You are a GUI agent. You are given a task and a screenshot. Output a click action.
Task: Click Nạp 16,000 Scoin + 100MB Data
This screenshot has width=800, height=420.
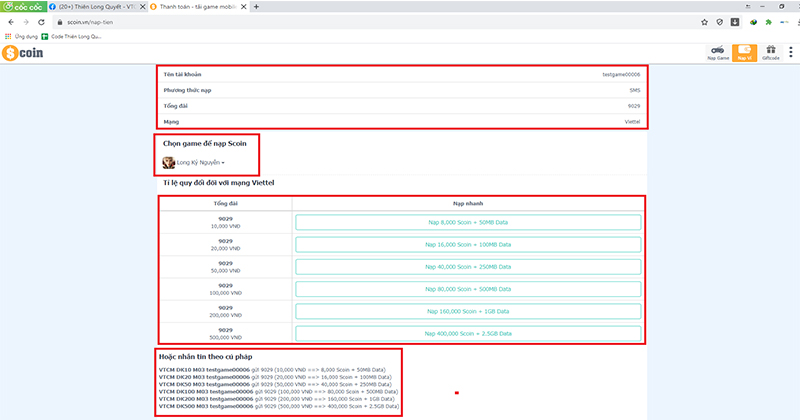468,244
